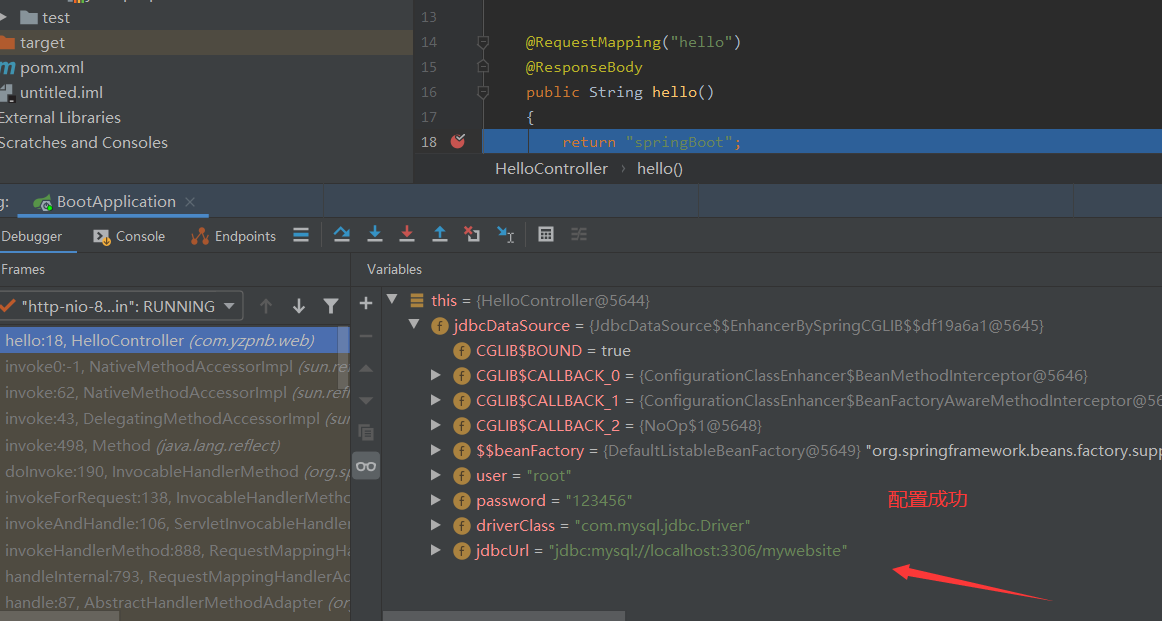The height and width of the screenshot is (621, 1162).
Task: Select frame handleInternal:793
Action: [x=175, y=576]
